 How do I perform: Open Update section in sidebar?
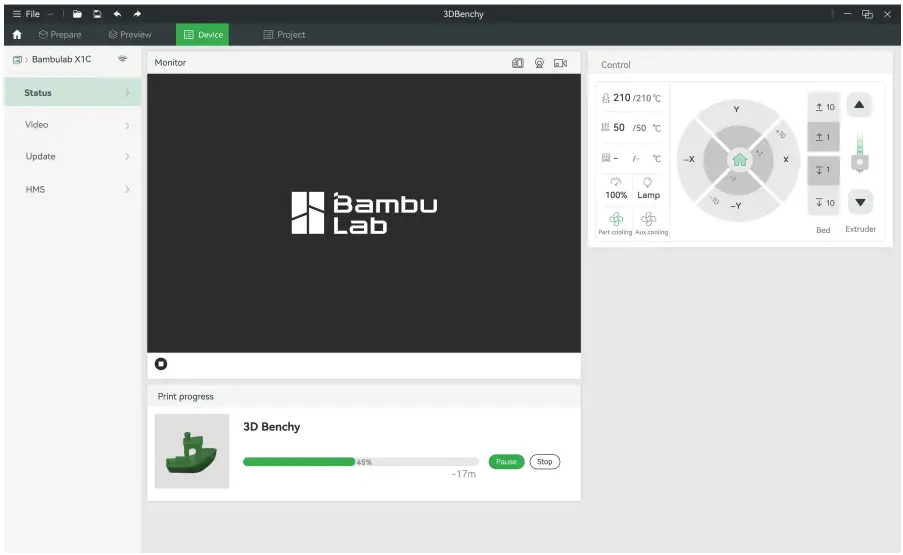point(73,157)
